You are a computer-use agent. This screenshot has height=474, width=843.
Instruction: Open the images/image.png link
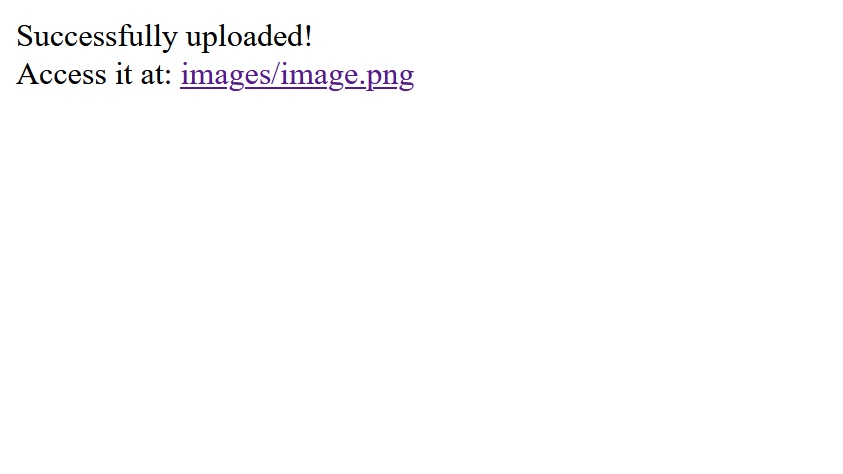pos(297,74)
